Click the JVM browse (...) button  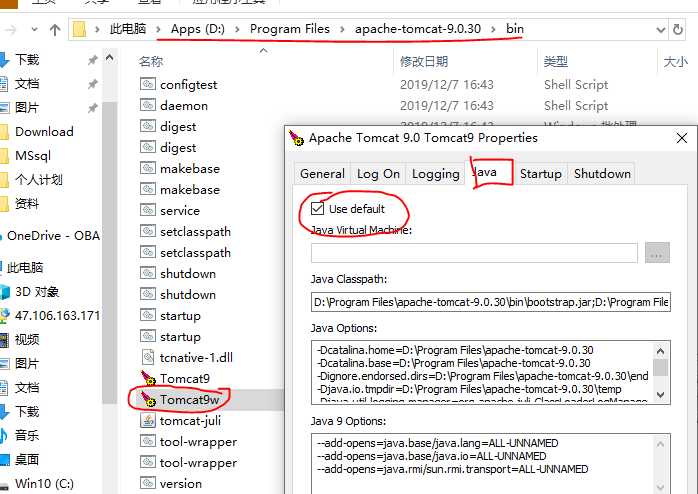point(657,253)
